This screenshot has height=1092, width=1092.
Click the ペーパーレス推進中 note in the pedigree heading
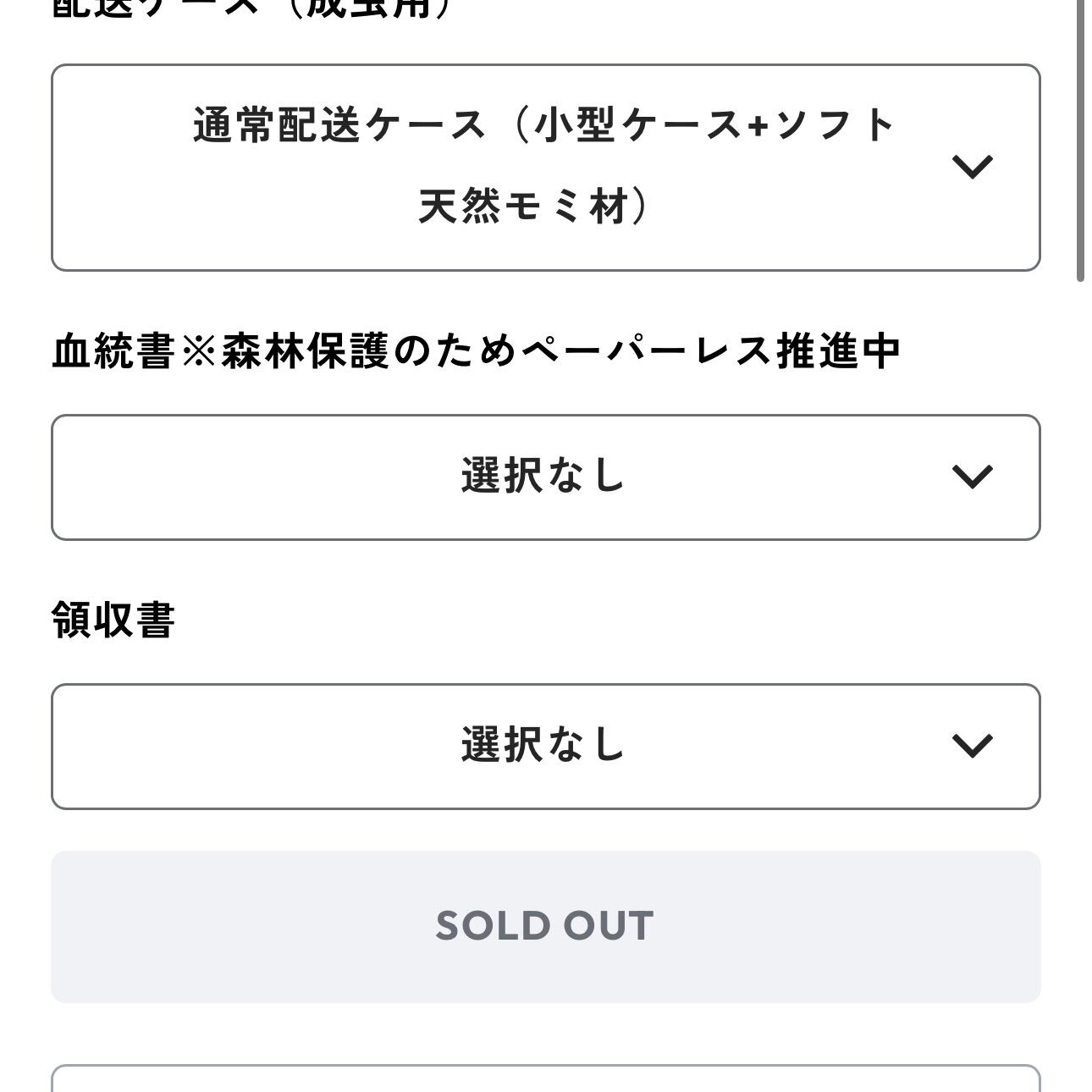tap(709, 350)
